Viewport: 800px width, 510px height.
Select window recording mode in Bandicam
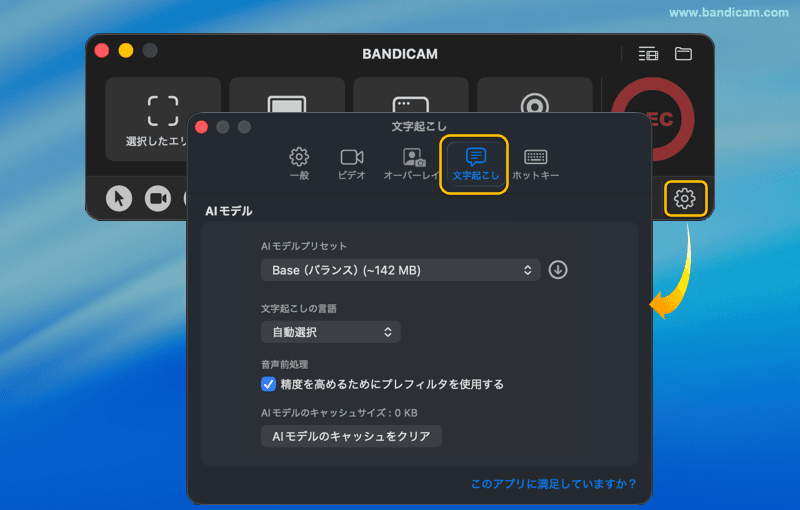click(x=411, y=95)
